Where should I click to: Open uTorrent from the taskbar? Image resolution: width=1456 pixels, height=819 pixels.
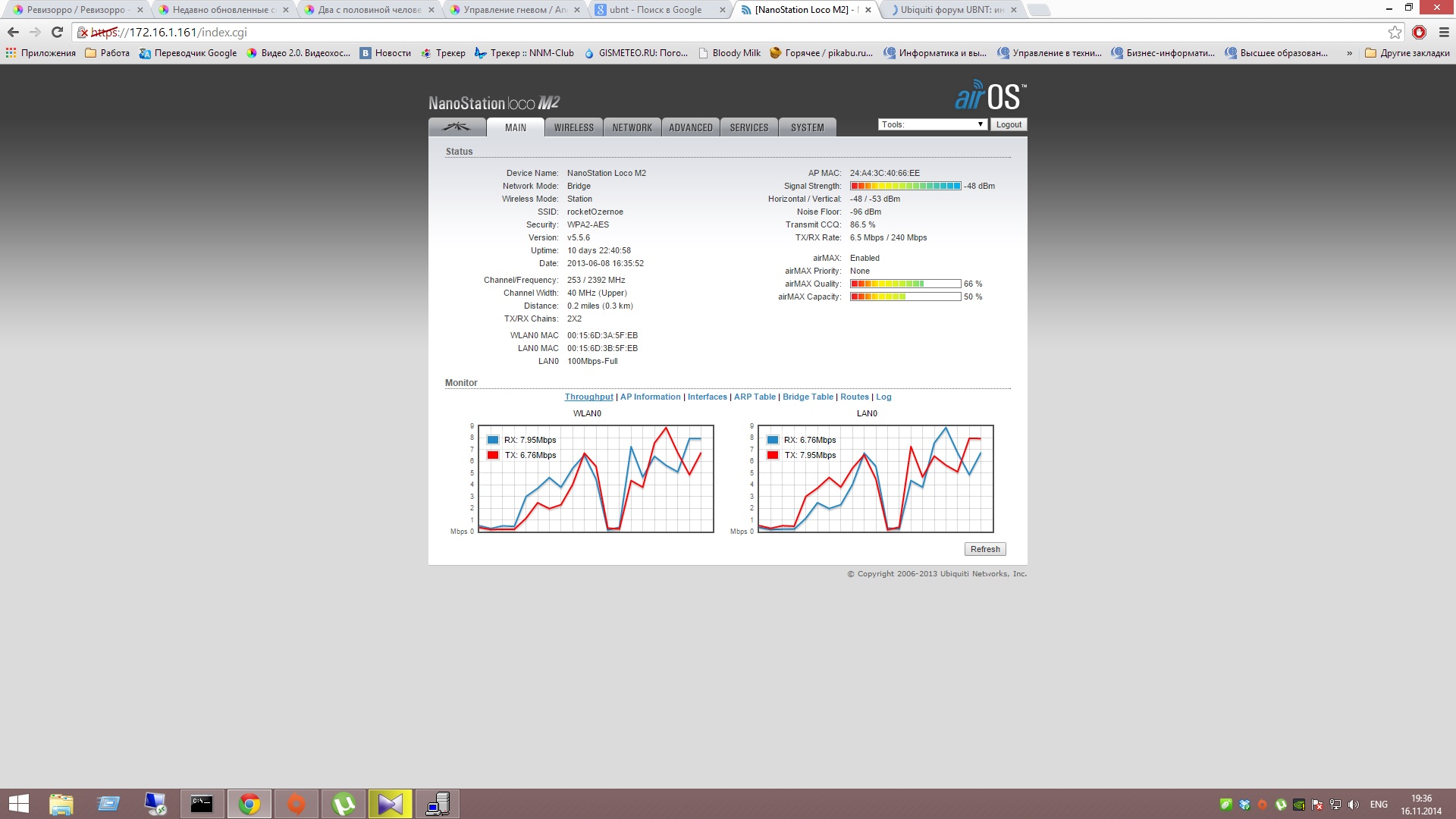[x=344, y=804]
